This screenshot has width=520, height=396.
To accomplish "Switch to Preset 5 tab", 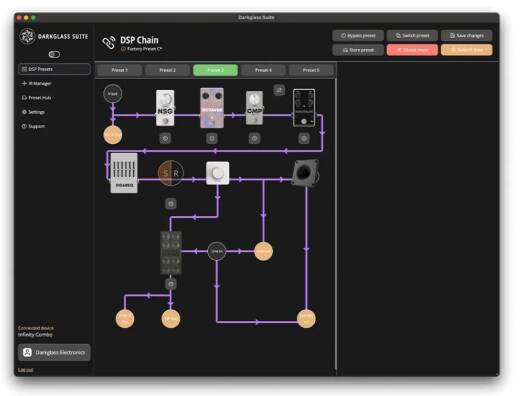I will pos(311,70).
